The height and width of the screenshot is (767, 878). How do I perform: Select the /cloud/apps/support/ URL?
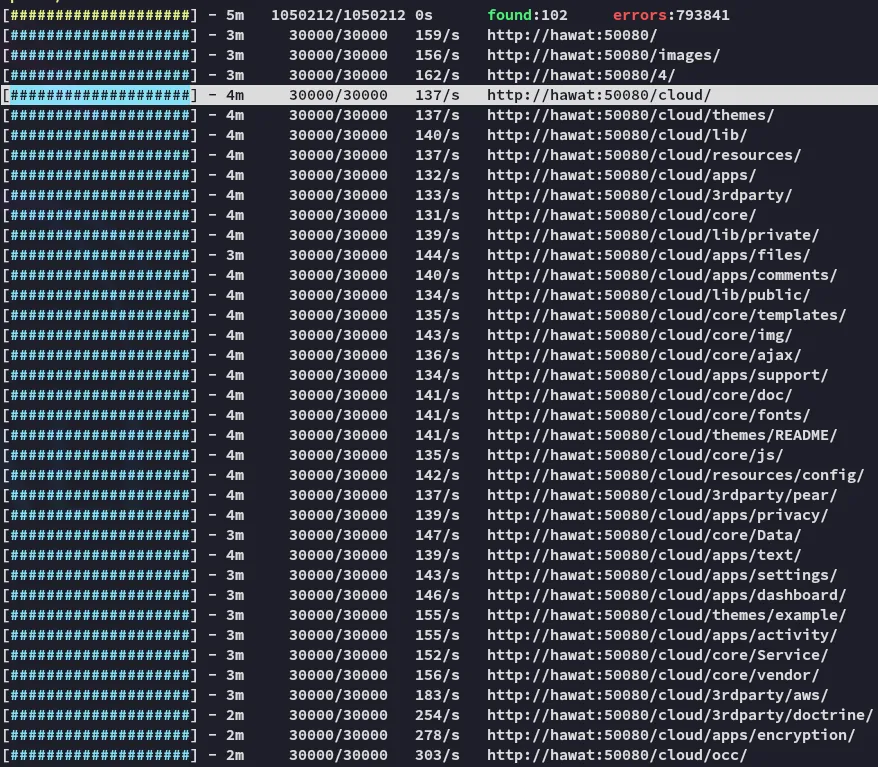tap(657, 375)
